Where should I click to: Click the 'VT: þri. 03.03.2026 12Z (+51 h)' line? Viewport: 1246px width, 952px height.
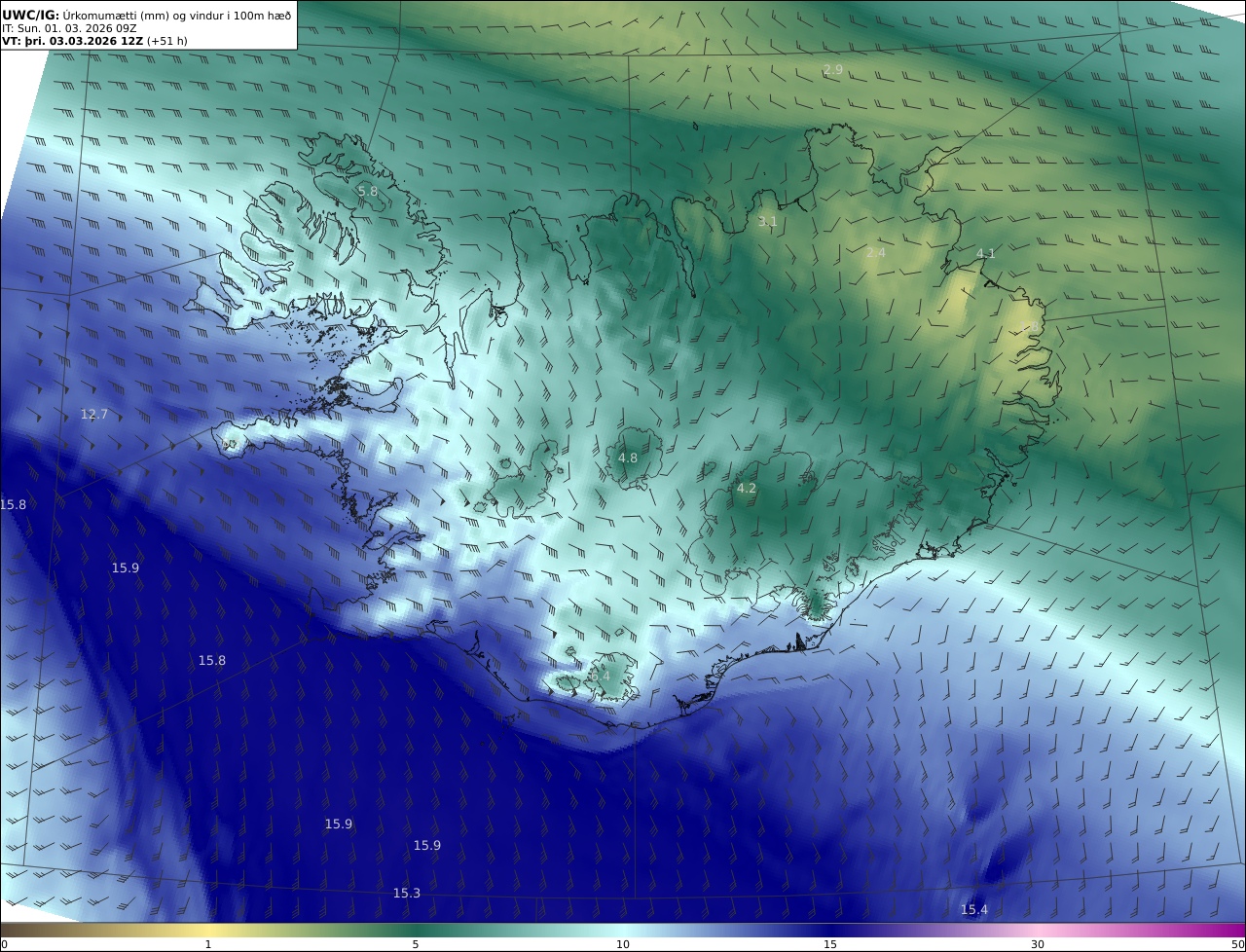(95, 41)
